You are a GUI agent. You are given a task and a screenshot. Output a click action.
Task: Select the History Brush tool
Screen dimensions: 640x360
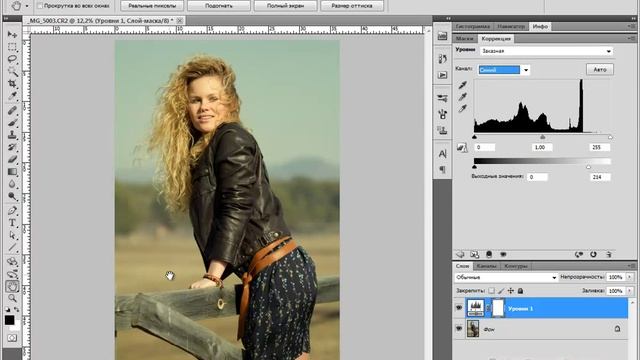(x=12, y=147)
